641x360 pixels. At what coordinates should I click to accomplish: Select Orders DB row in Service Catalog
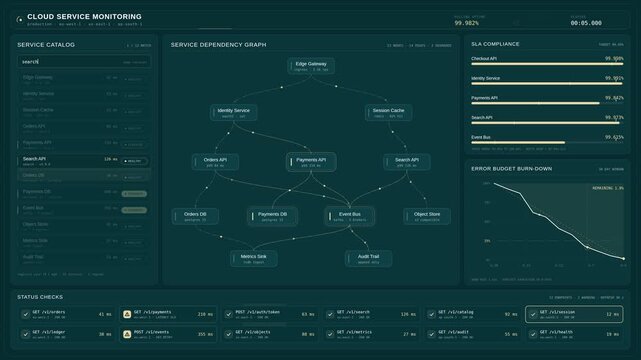click(x=84, y=177)
